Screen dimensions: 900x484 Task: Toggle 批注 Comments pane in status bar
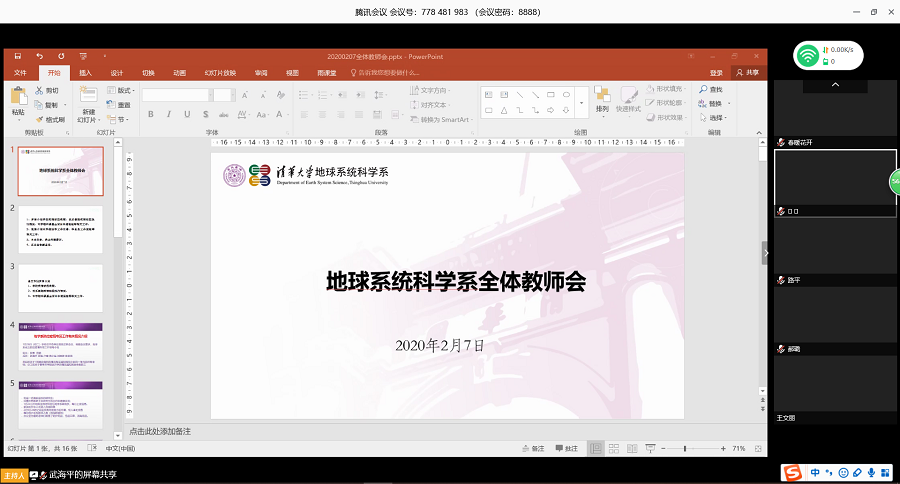pyautogui.click(x=567, y=448)
